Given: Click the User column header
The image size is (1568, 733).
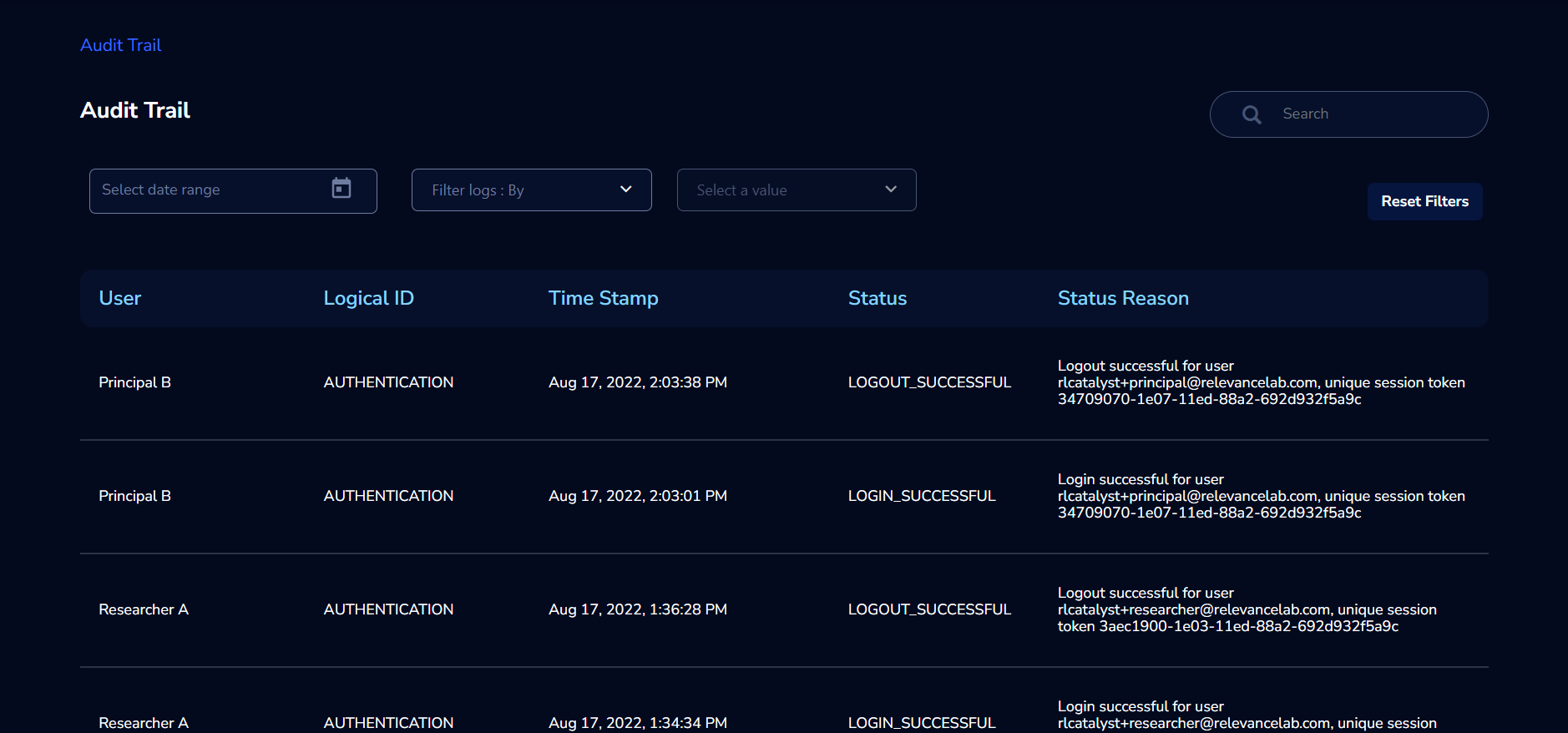Looking at the screenshot, I should [x=120, y=298].
